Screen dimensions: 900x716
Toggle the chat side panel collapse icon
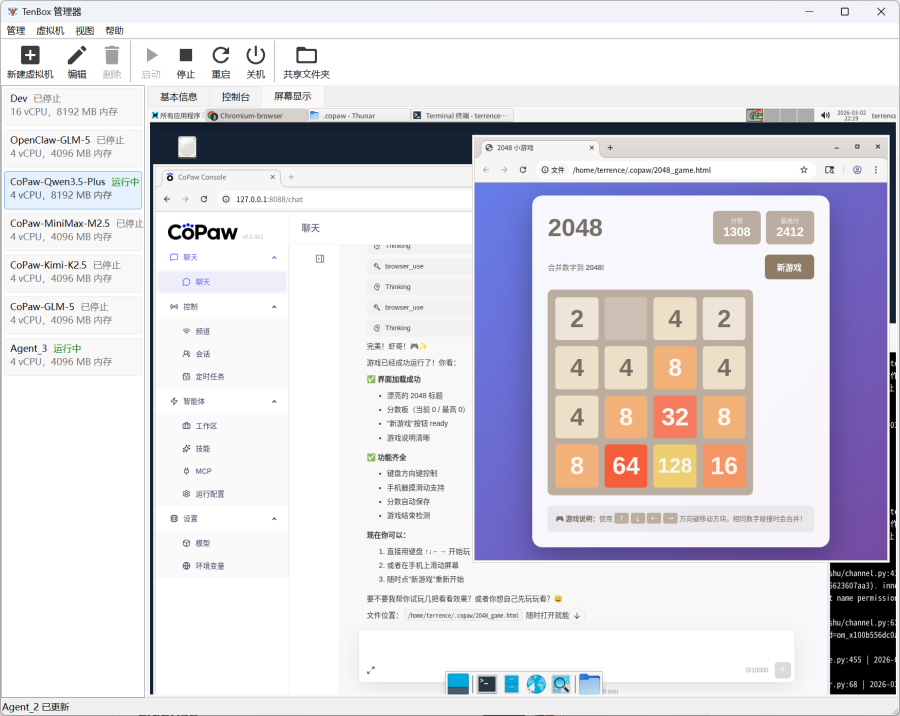(320, 259)
